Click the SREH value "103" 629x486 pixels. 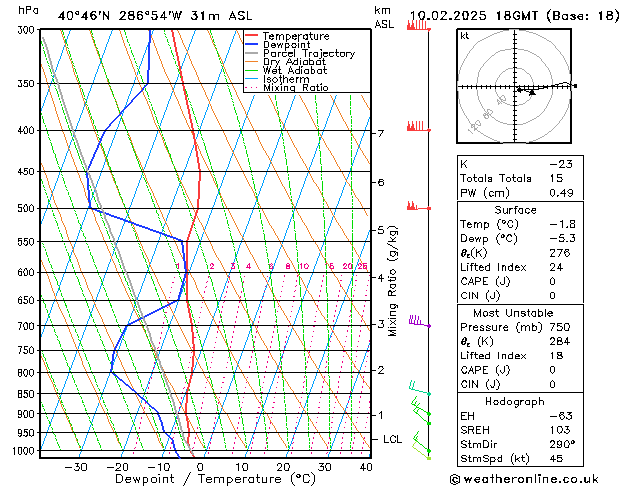pyautogui.click(x=560, y=430)
